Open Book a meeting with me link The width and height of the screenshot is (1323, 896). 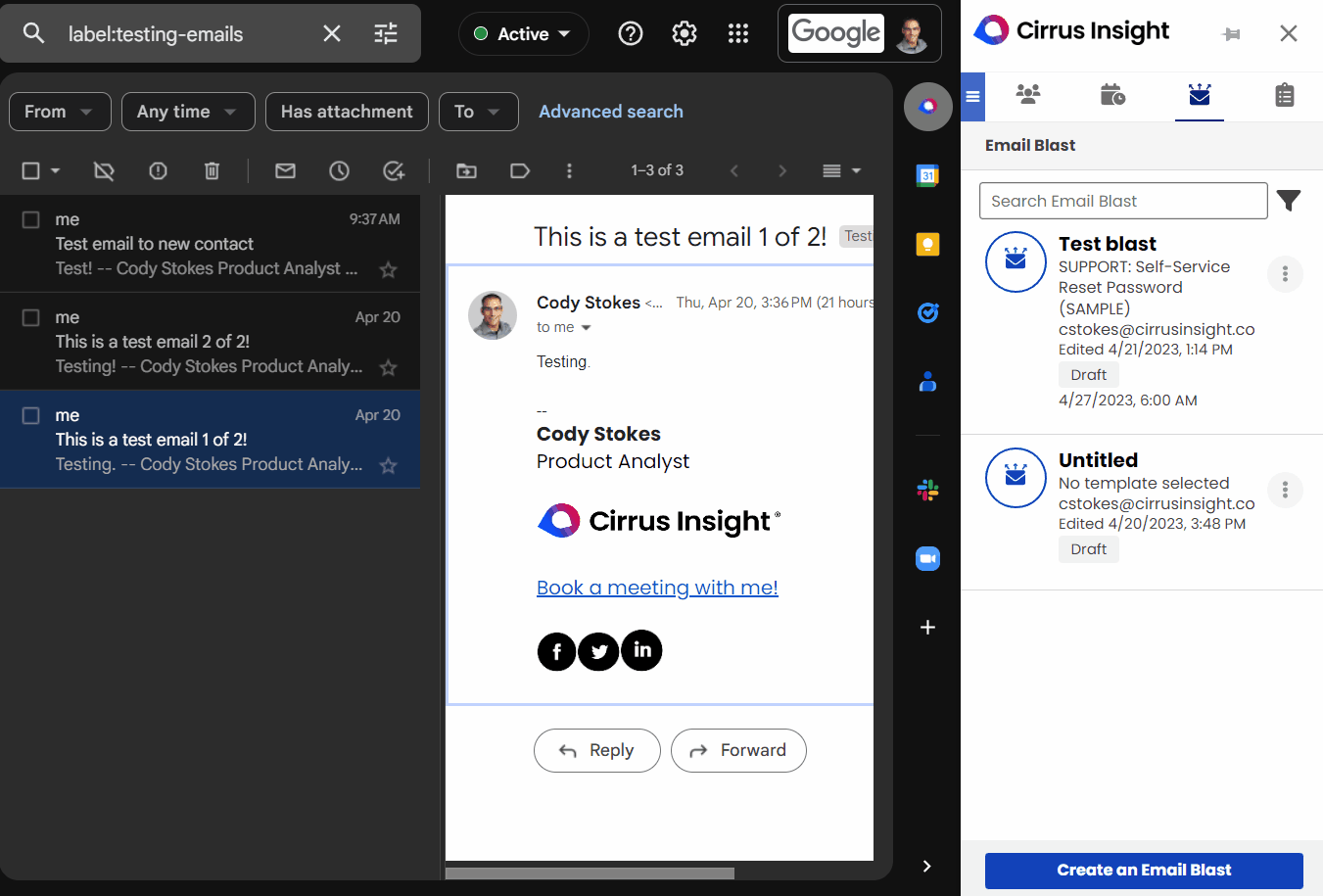click(x=657, y=588)
